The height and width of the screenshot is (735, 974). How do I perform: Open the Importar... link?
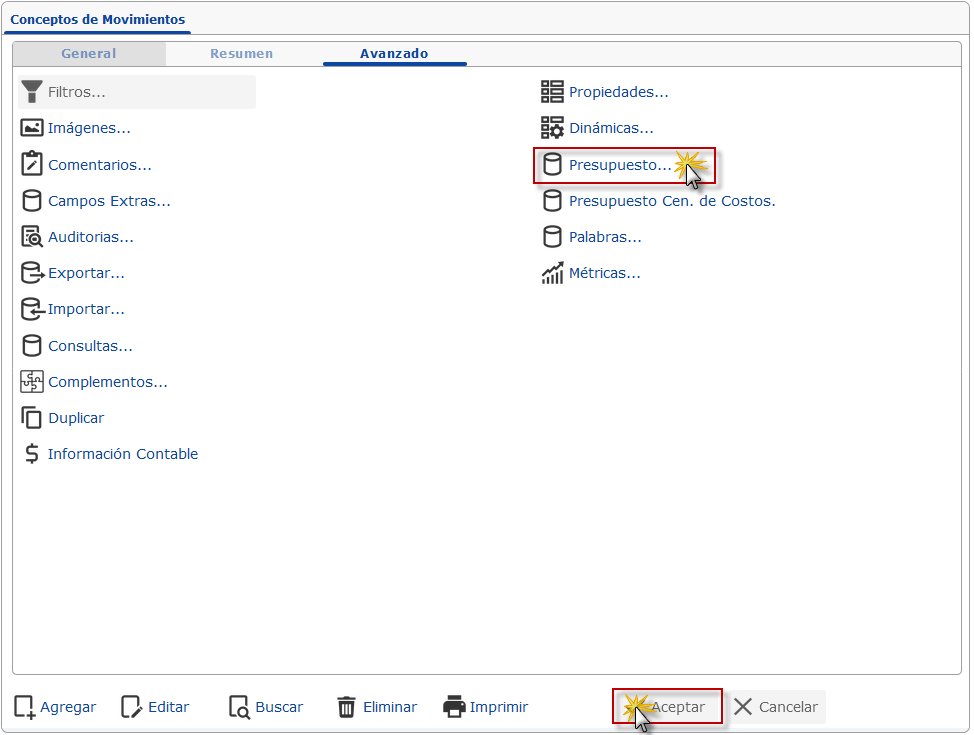(86, 309)
